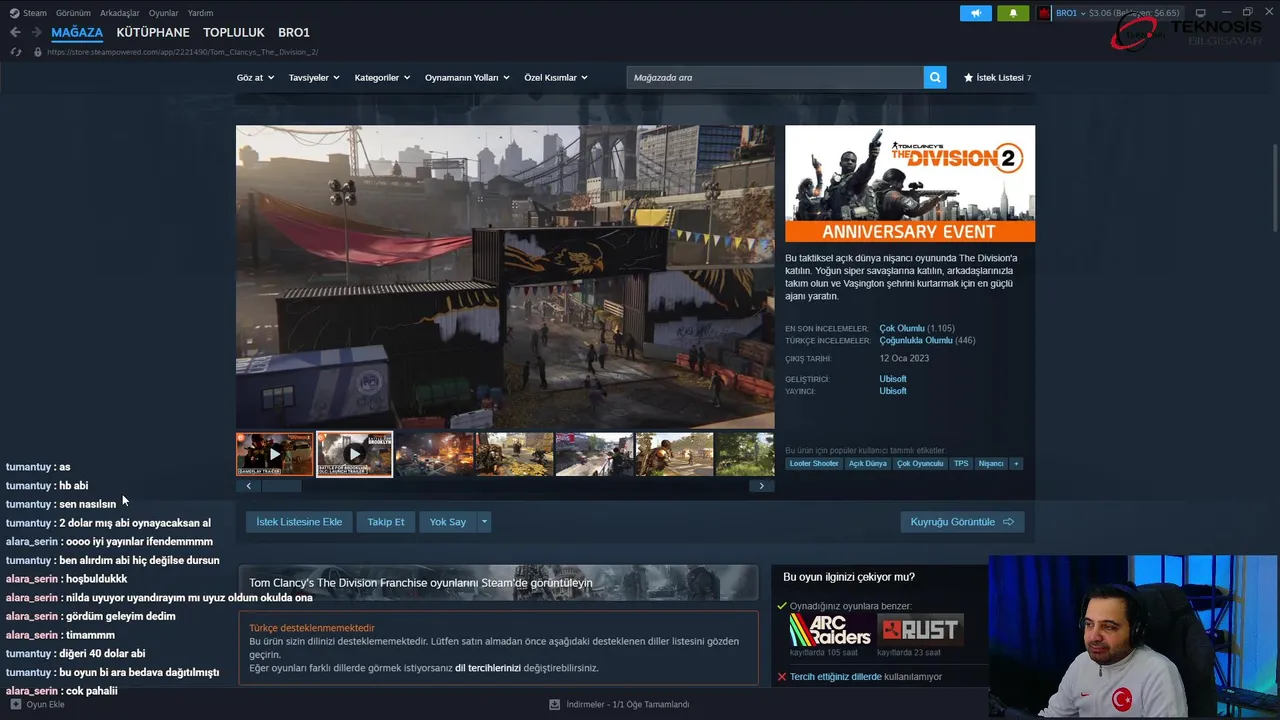This screenshot has height=720, width=1280.
Task: Open the BRO1 profile tab
Action: tap(294, 33)
